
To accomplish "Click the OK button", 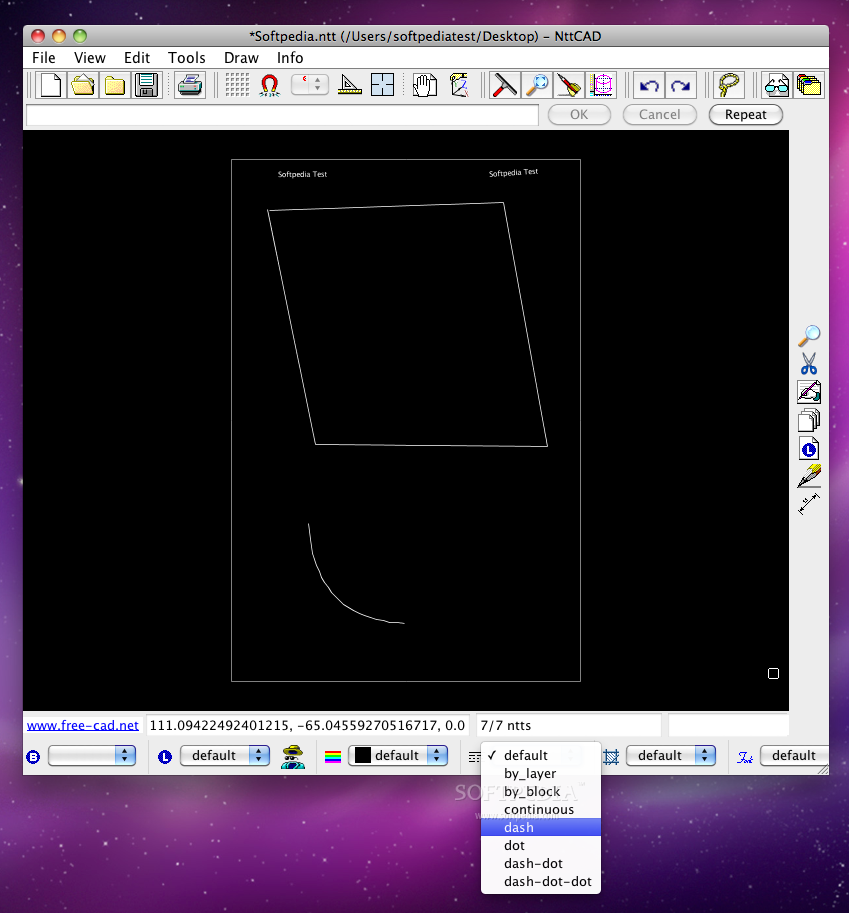I will pyautogui.click(x=579, y=115).
